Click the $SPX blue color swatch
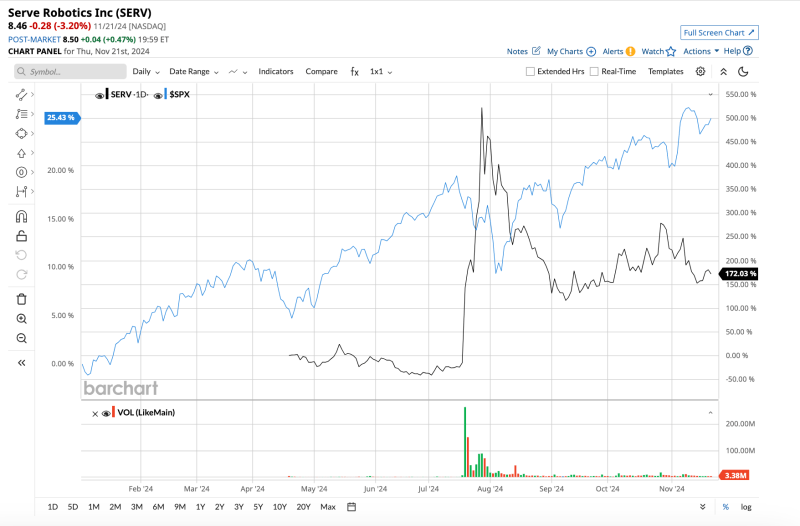The image size is (800, 526). tap(165, 94)
